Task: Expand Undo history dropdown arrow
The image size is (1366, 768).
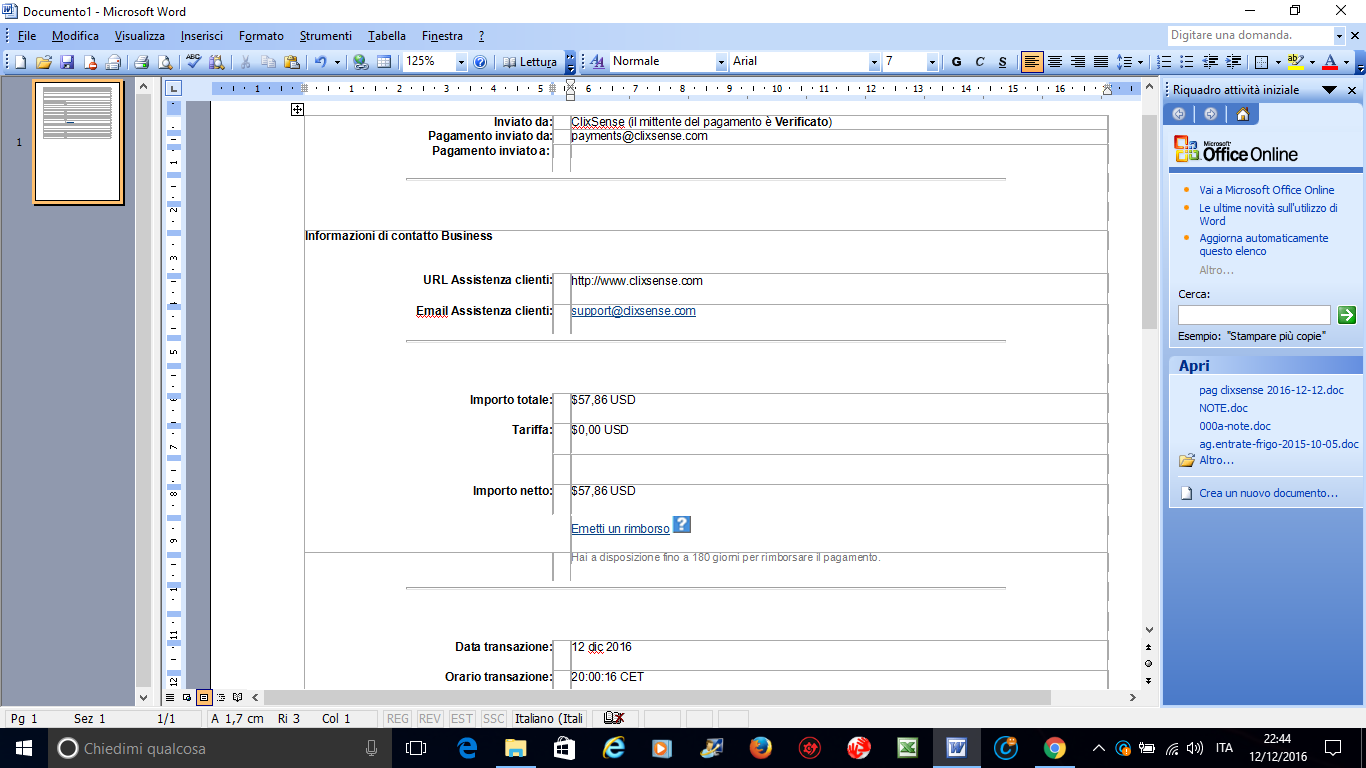Action: click(337, 62)
